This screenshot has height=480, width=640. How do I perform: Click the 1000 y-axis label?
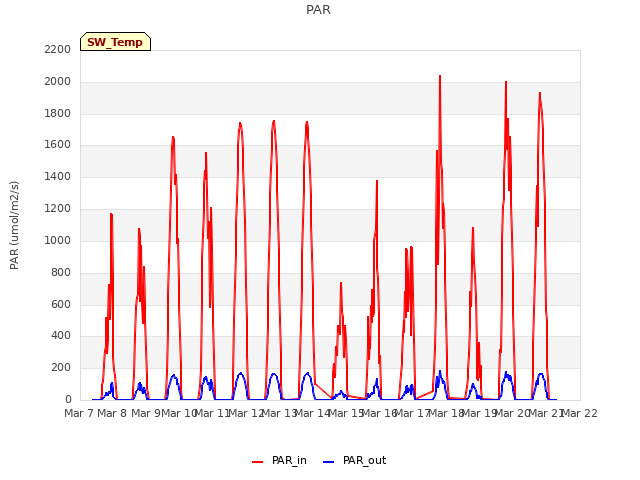58,240
